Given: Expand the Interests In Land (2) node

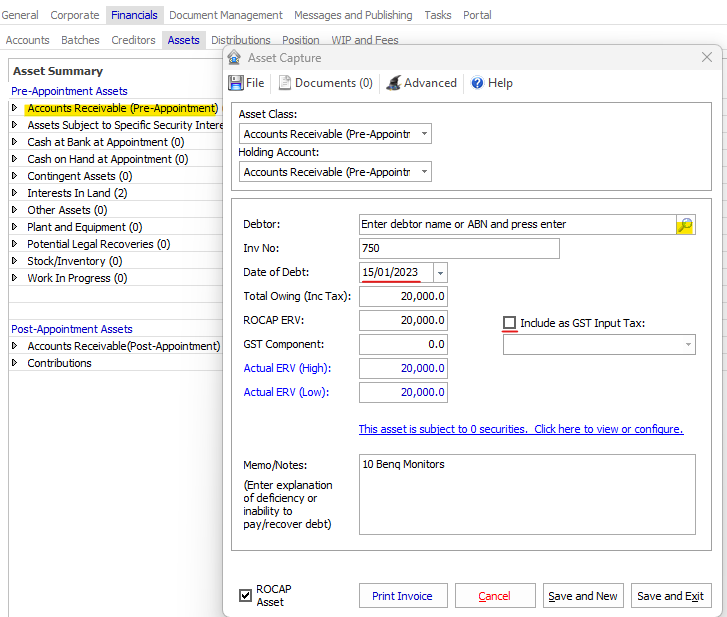Looking at the screenshot, I should pos(15,193).
